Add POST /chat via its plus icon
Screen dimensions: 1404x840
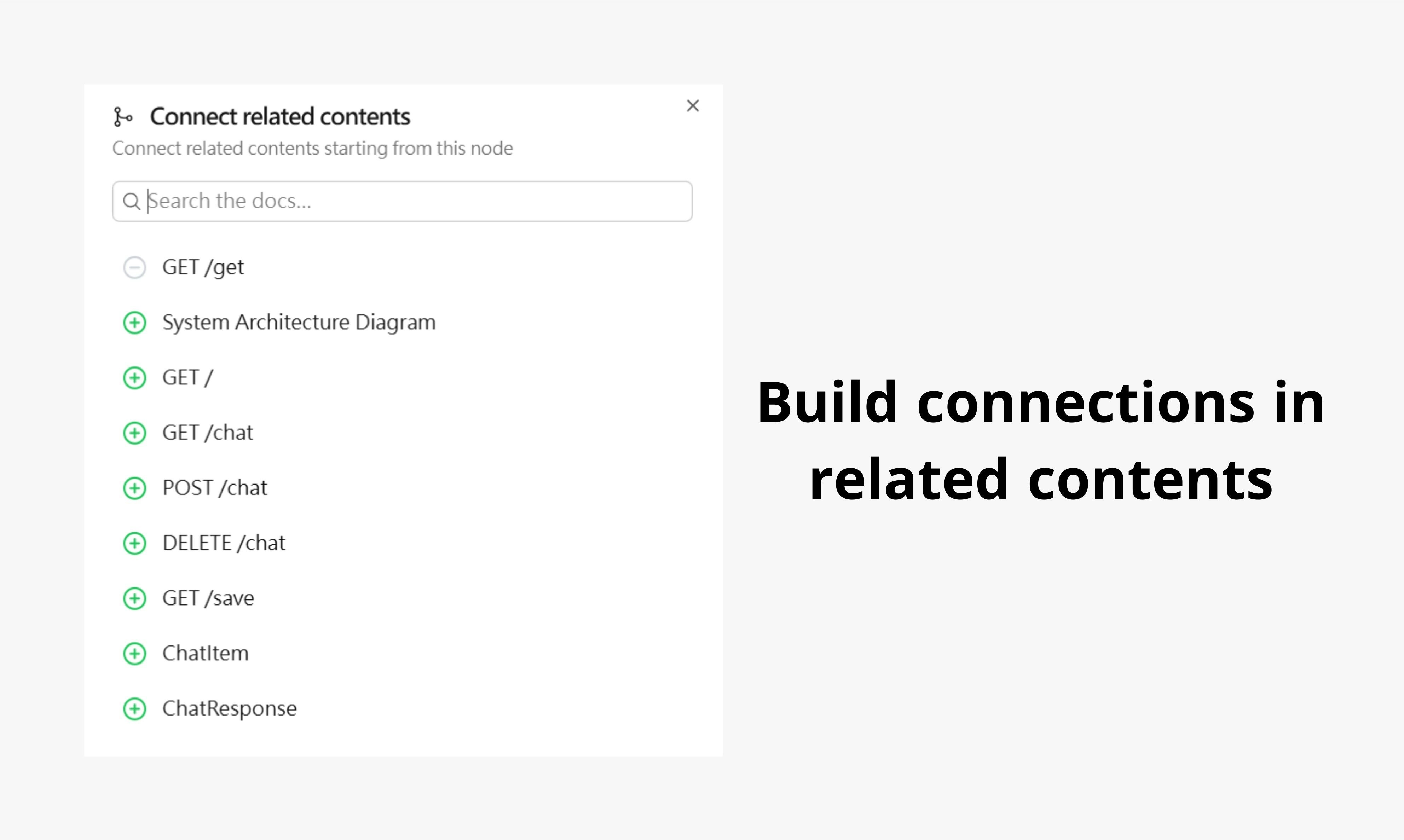[135, 488]
